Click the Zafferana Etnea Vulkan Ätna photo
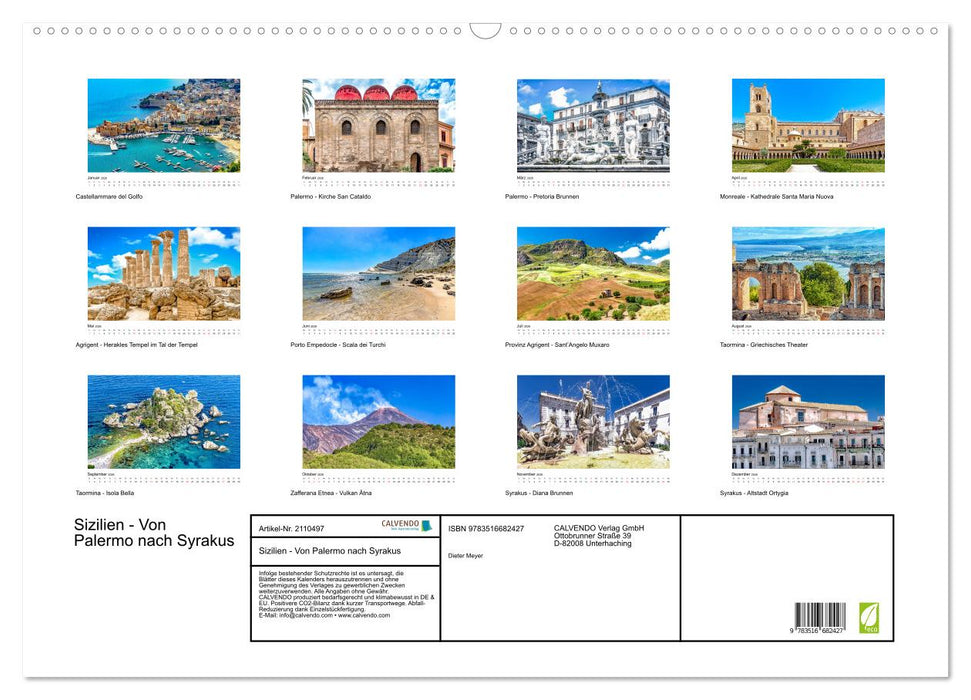Image resolution: width=971 pixels, height=700 pixels. point(380,422)
